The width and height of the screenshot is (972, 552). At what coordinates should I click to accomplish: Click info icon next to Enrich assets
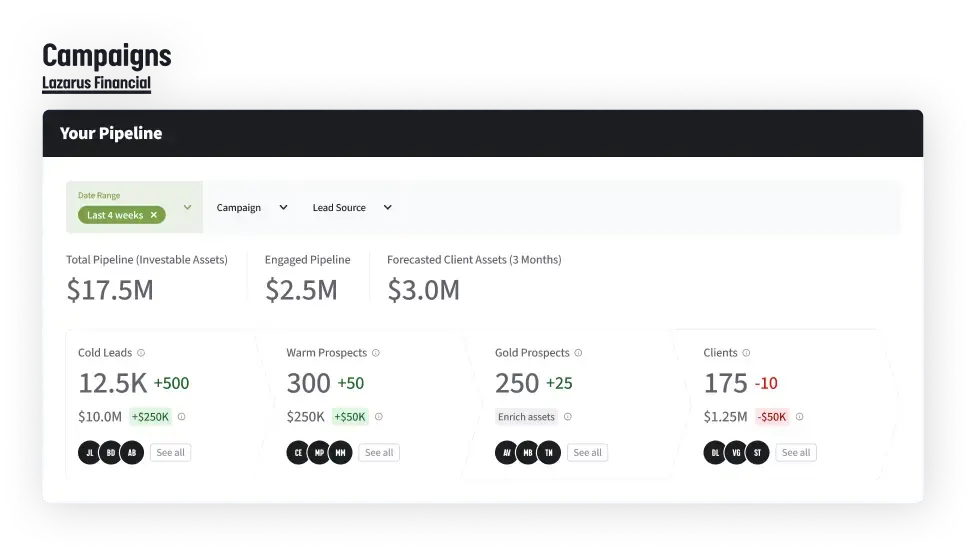coord(568,417)
